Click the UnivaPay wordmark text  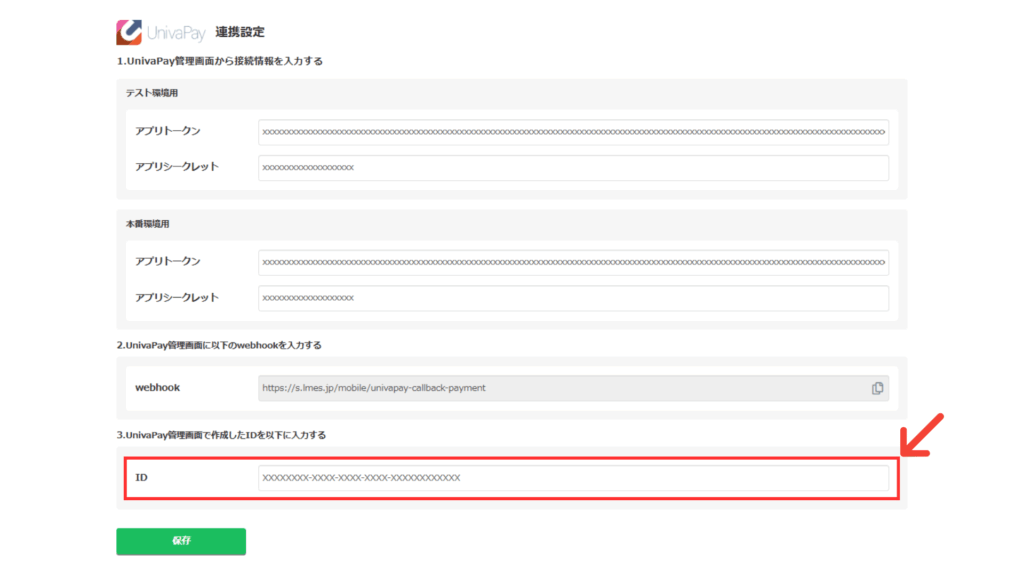[x=176, y=33]
